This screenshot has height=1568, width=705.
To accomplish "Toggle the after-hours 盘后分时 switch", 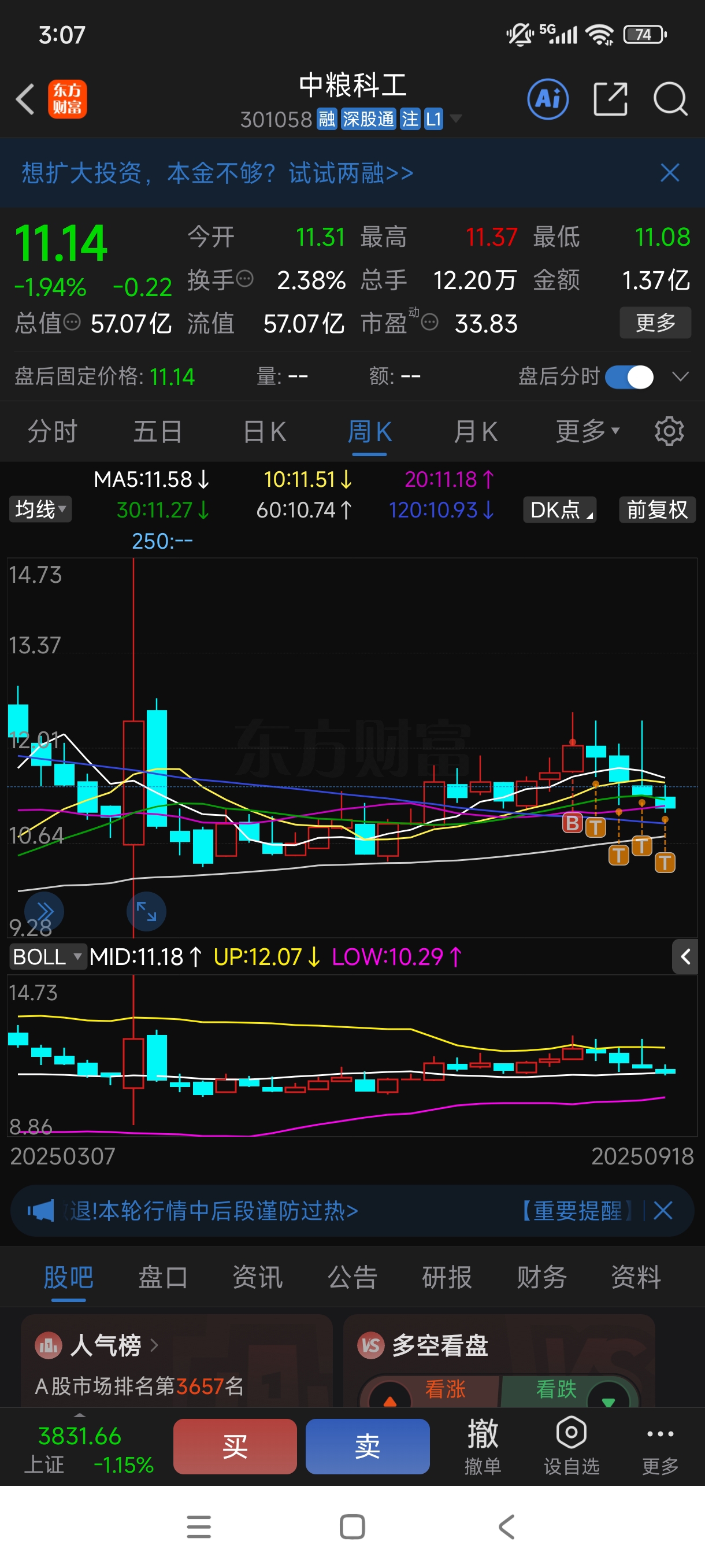I will 629,377.
